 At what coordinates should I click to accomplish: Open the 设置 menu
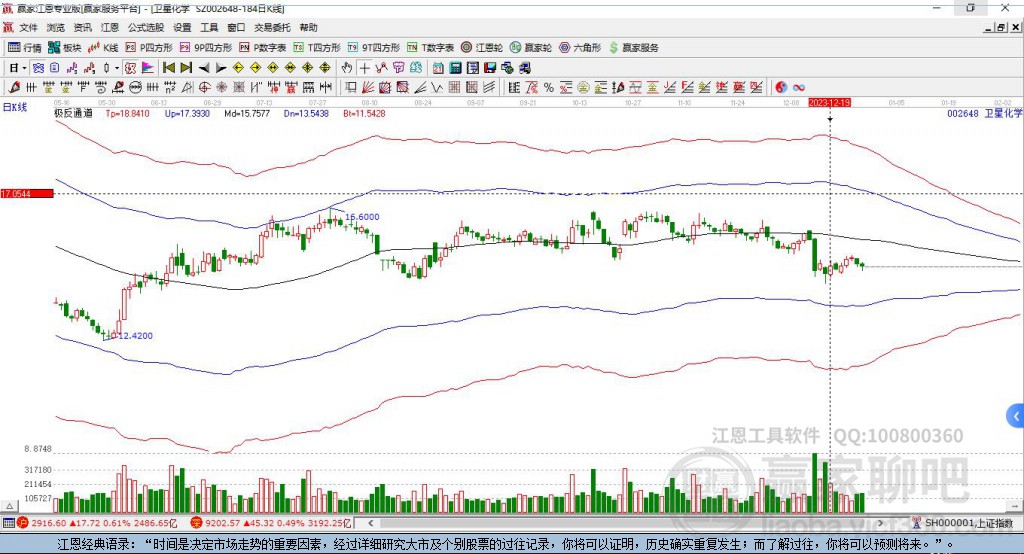[182, 27]
